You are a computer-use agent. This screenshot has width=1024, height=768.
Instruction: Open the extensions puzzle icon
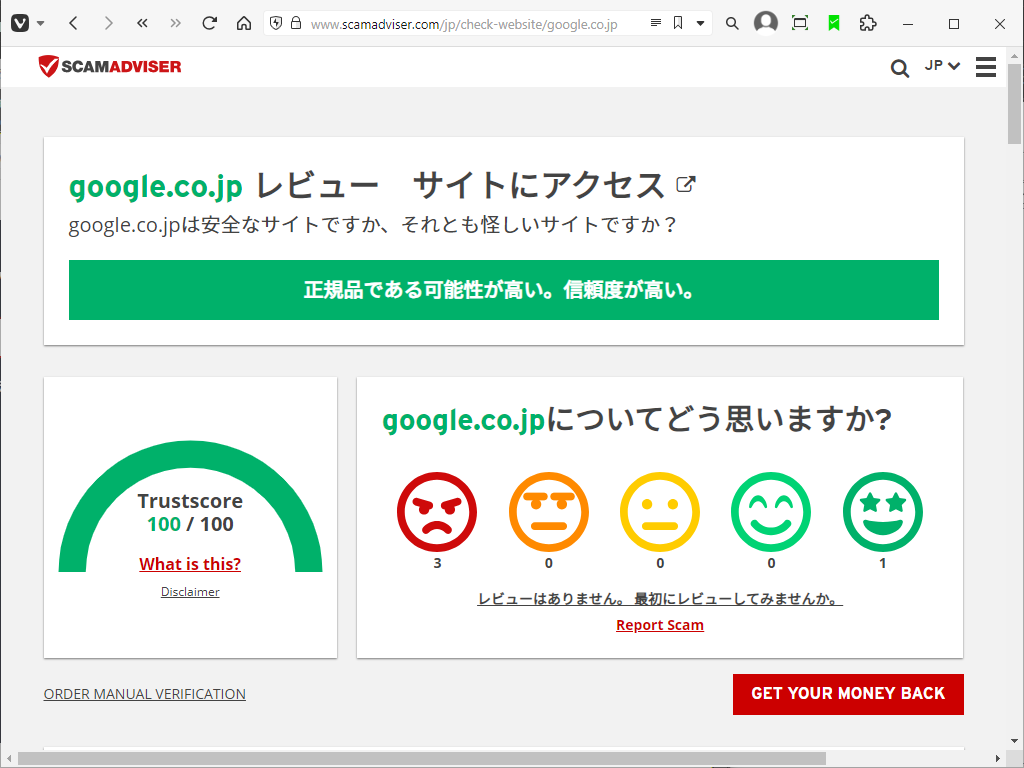[868, 24]
